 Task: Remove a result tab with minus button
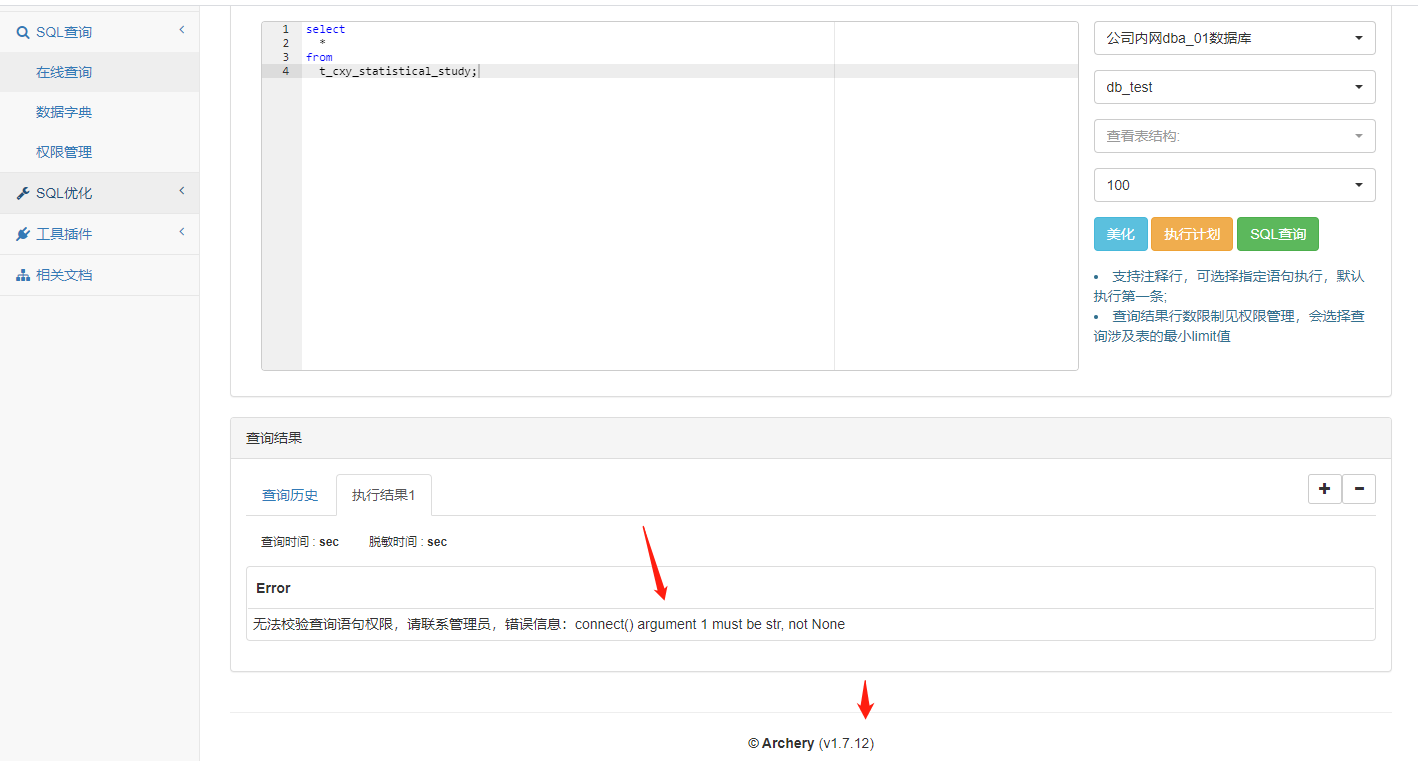[x=1359, y=489]
